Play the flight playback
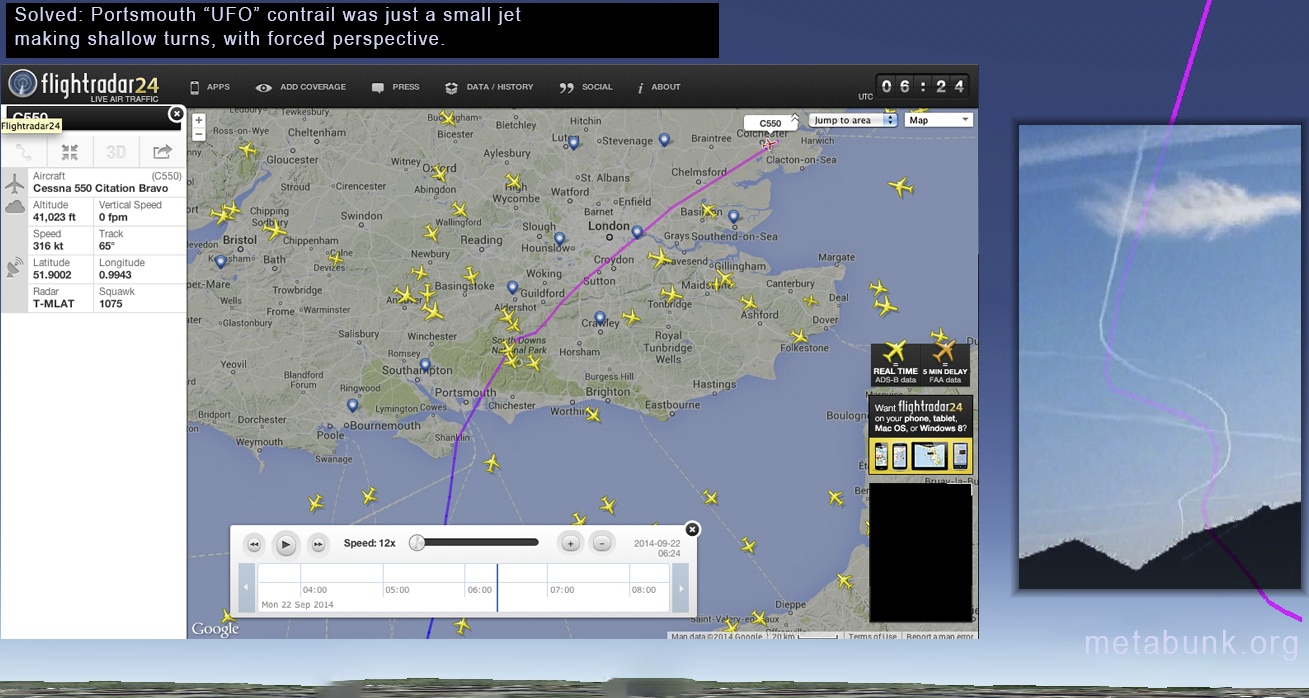This screenshot has width=1309, height=698. 286,544
